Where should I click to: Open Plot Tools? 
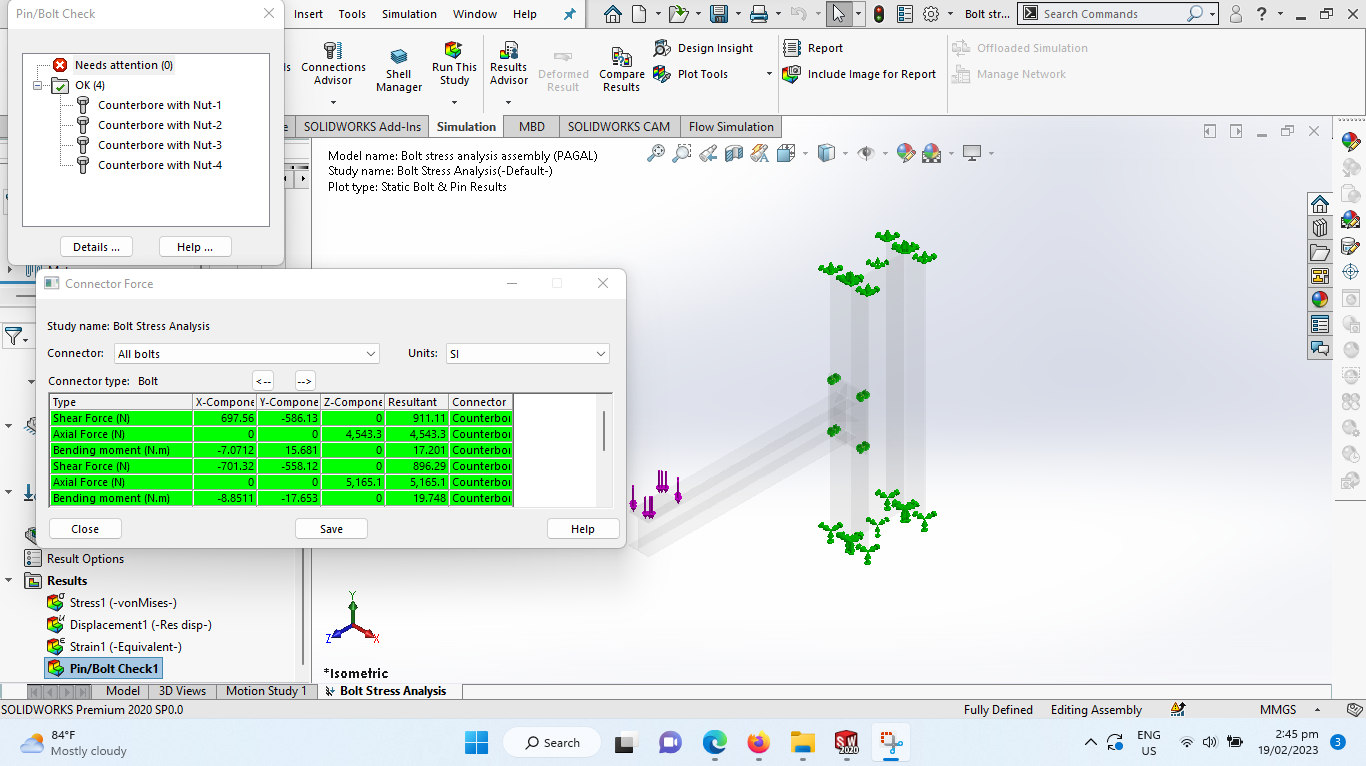[690, 74]
